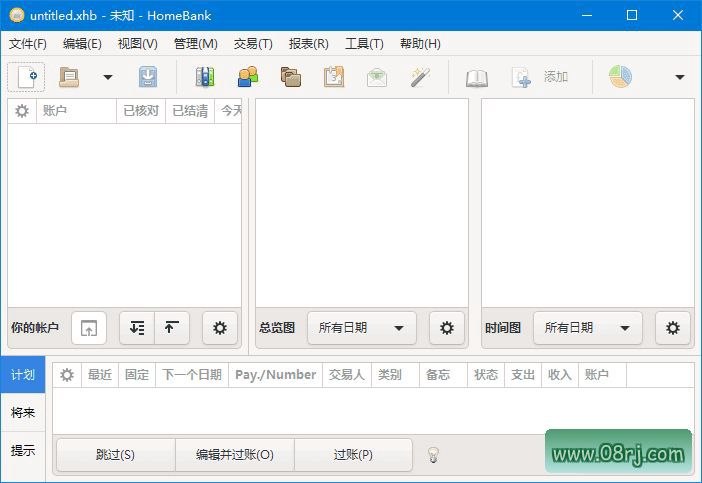The height and width of the screenshot is (483, 702).
Task: Open your accounts panel settings gear
Action: 220,328
